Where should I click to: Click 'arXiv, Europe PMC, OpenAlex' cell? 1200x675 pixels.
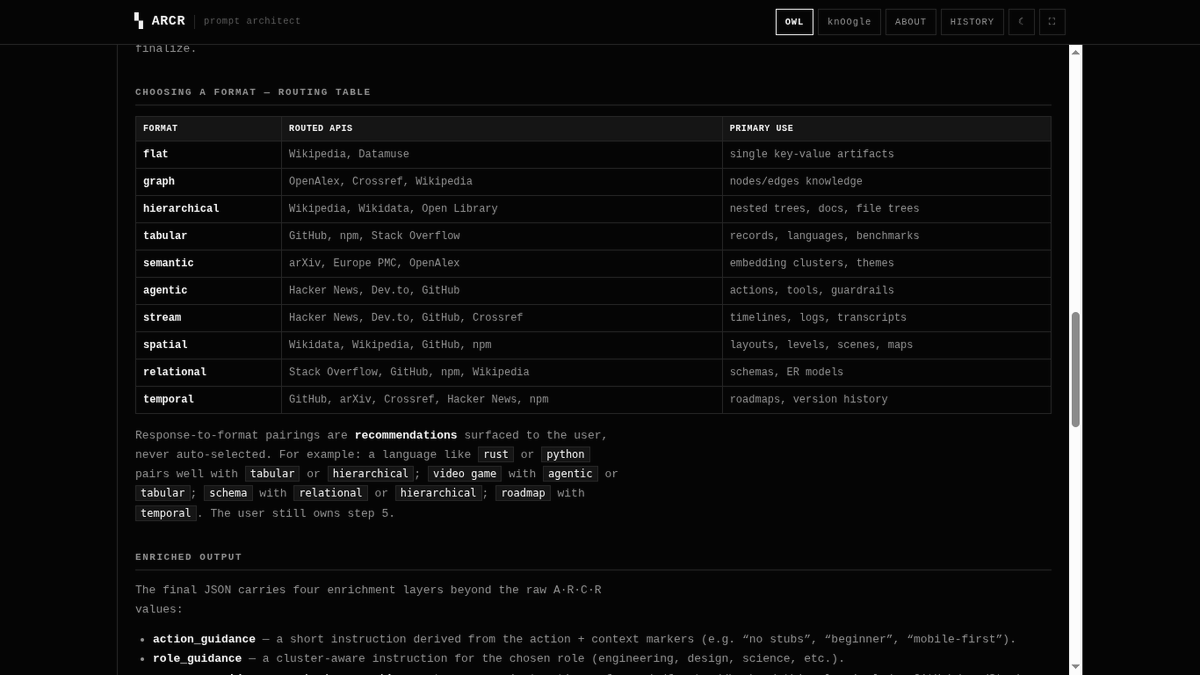point(502,263)
